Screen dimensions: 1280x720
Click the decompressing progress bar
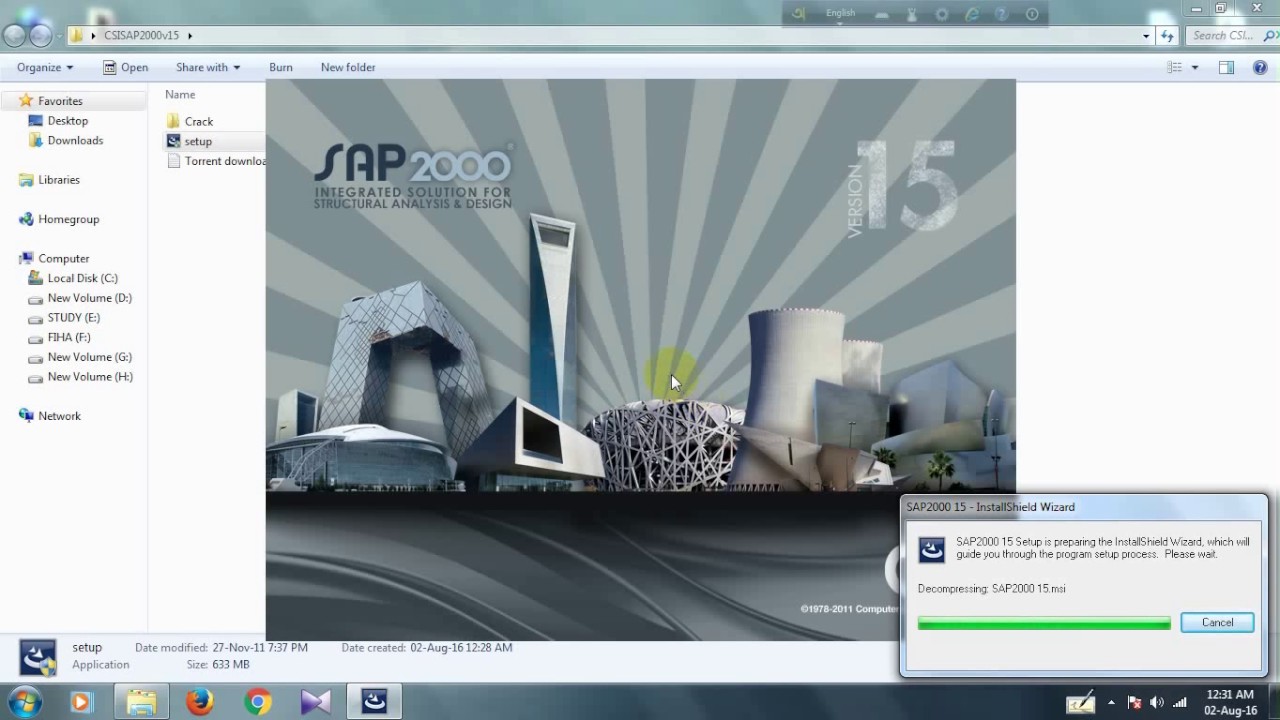click(x=1044, y=624)
